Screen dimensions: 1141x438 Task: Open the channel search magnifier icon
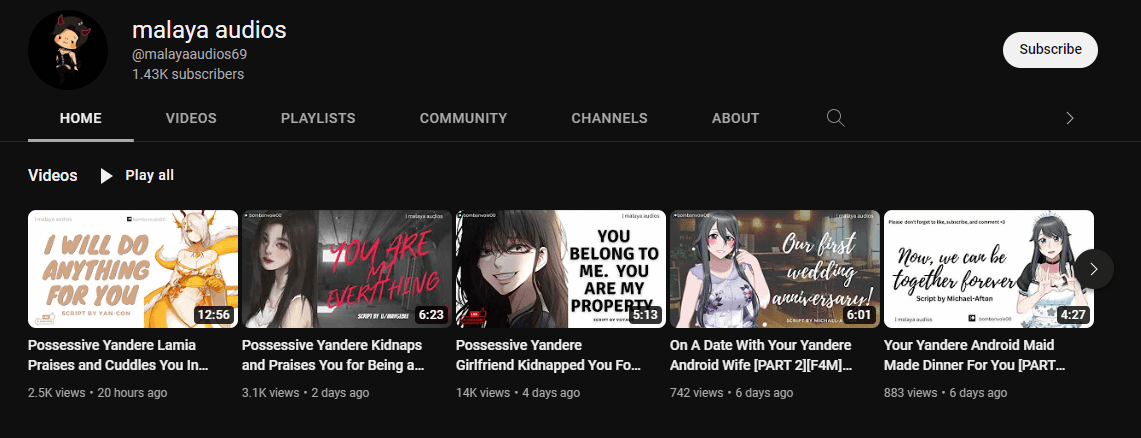click(x=835, y=118)
